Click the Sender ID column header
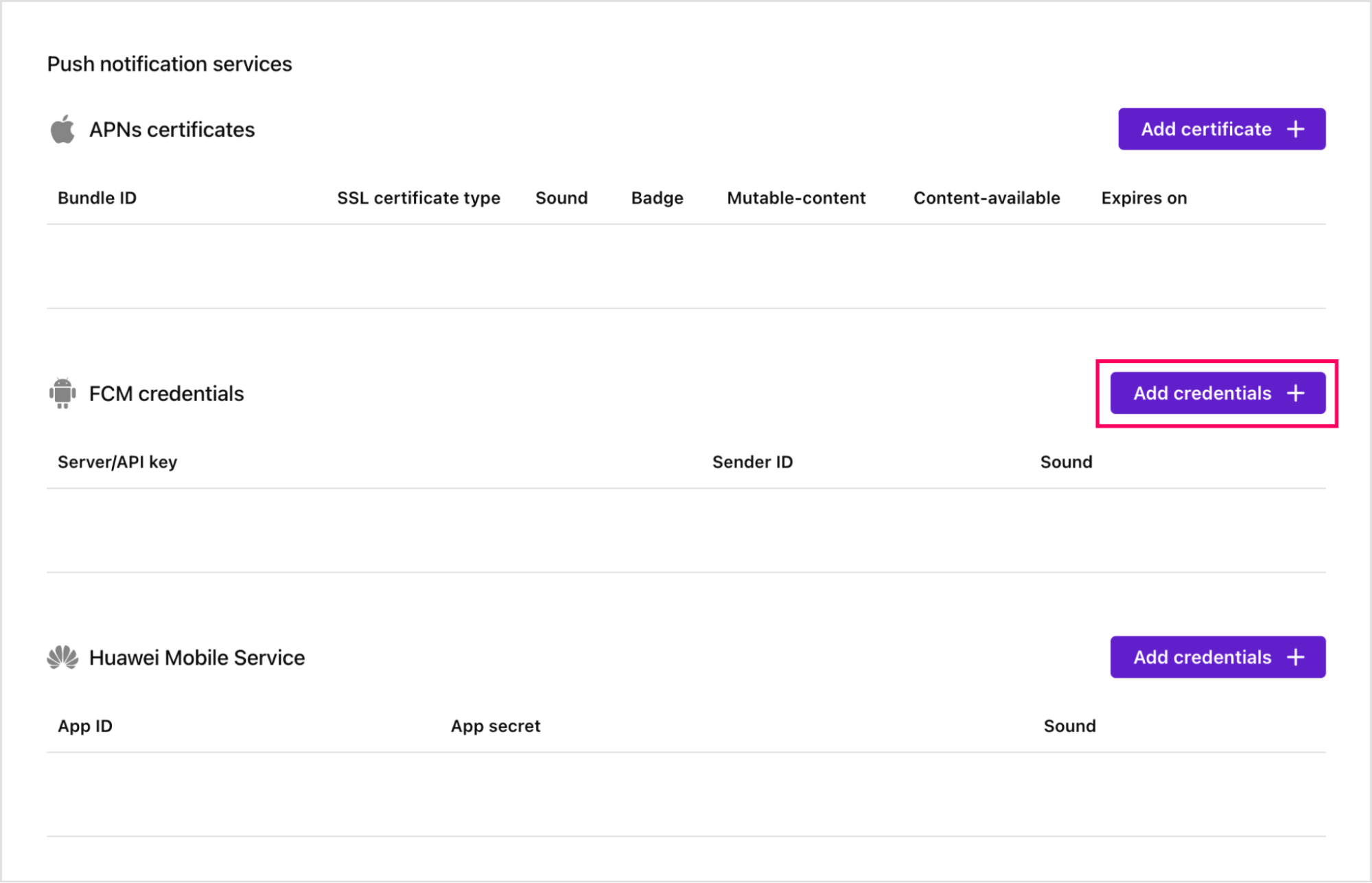The height and width of the screenshot is (883, 1372). [752, 462]
